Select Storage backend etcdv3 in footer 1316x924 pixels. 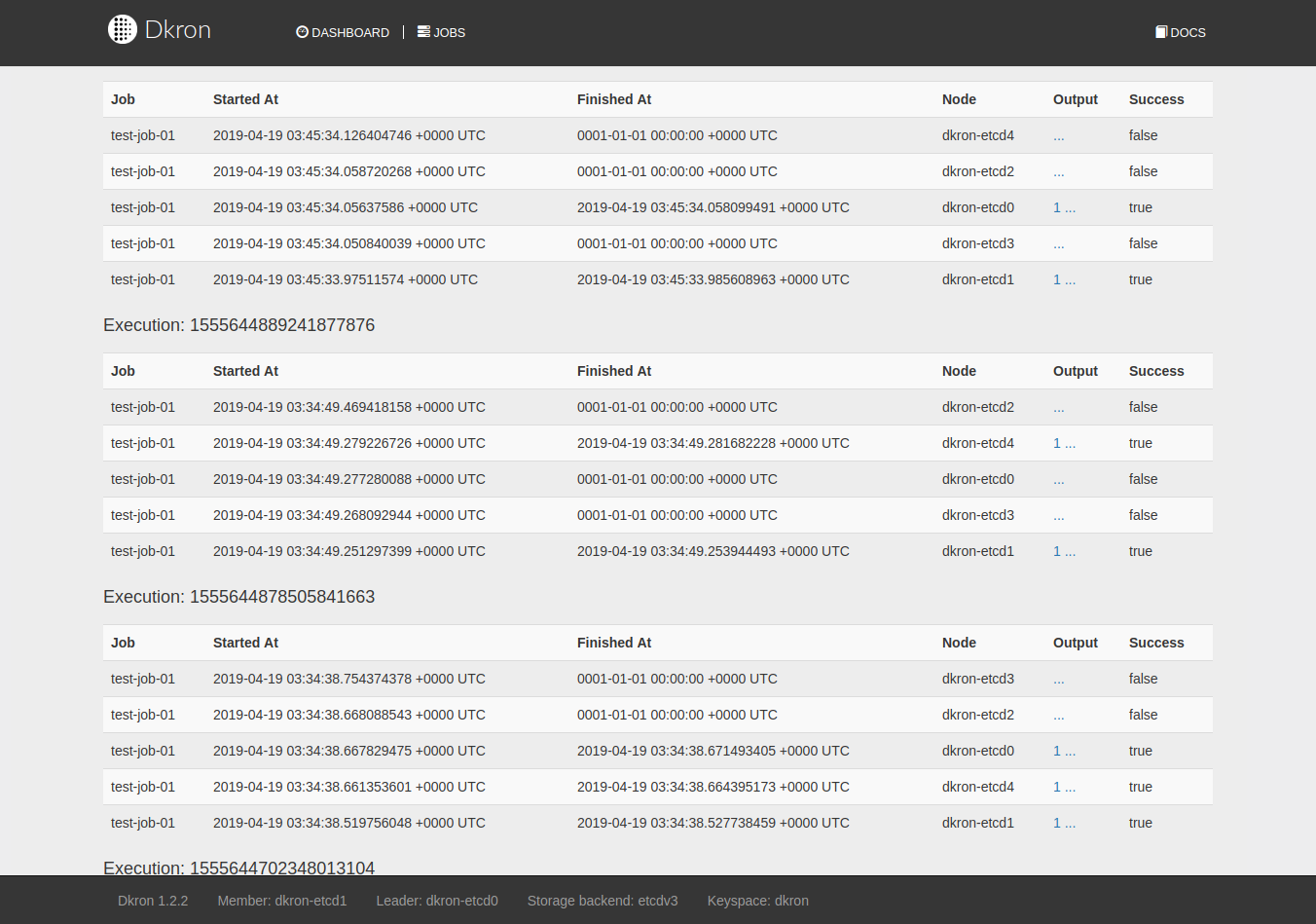(603, 901)
